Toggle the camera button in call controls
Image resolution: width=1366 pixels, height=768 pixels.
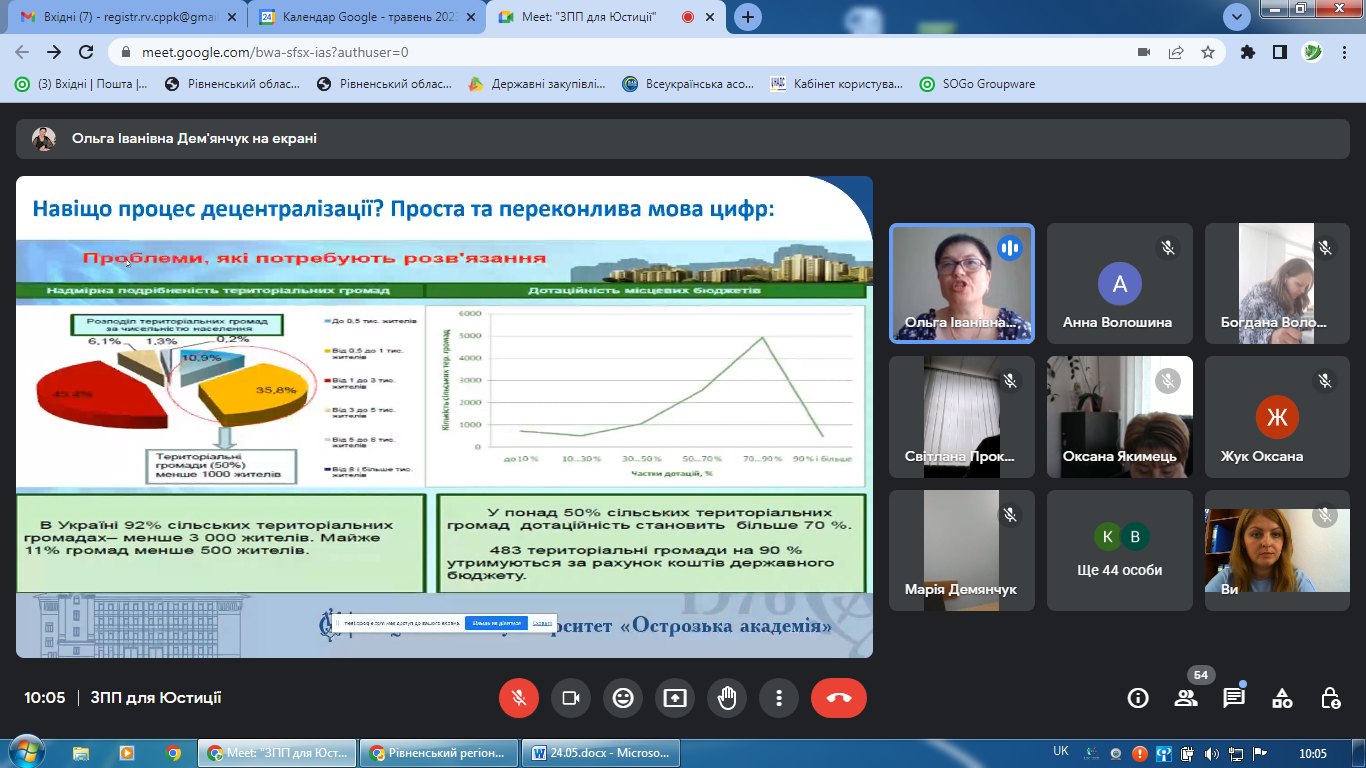pos(571,698)
